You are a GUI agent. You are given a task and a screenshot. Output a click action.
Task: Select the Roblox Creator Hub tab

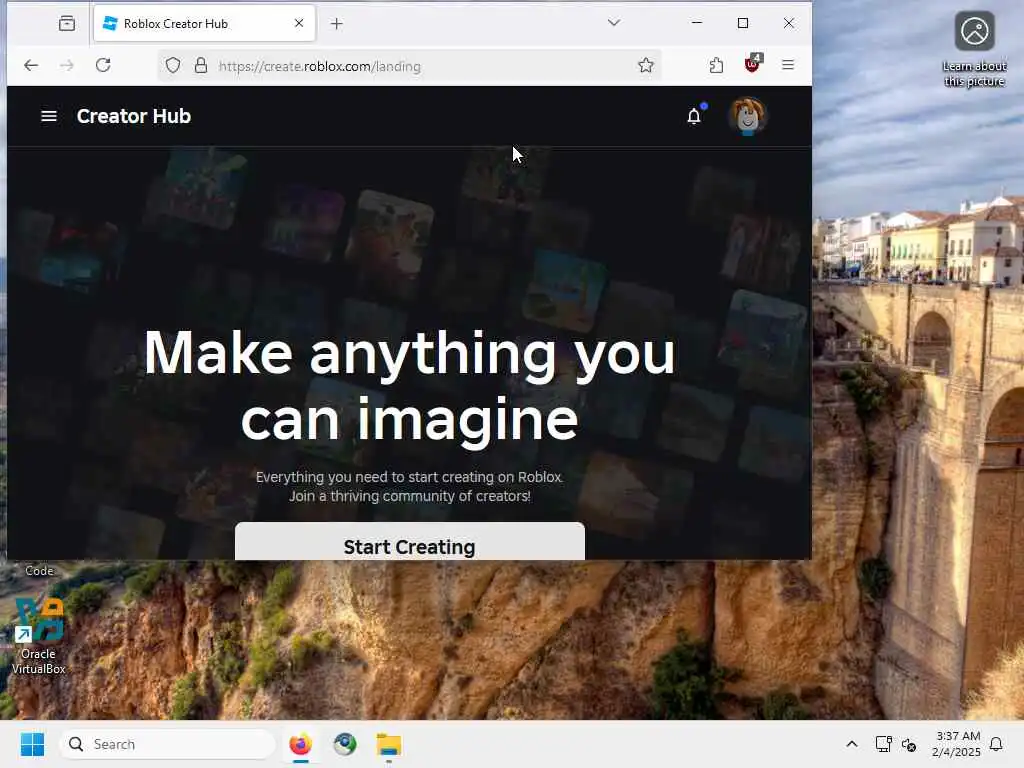[204, 24]
